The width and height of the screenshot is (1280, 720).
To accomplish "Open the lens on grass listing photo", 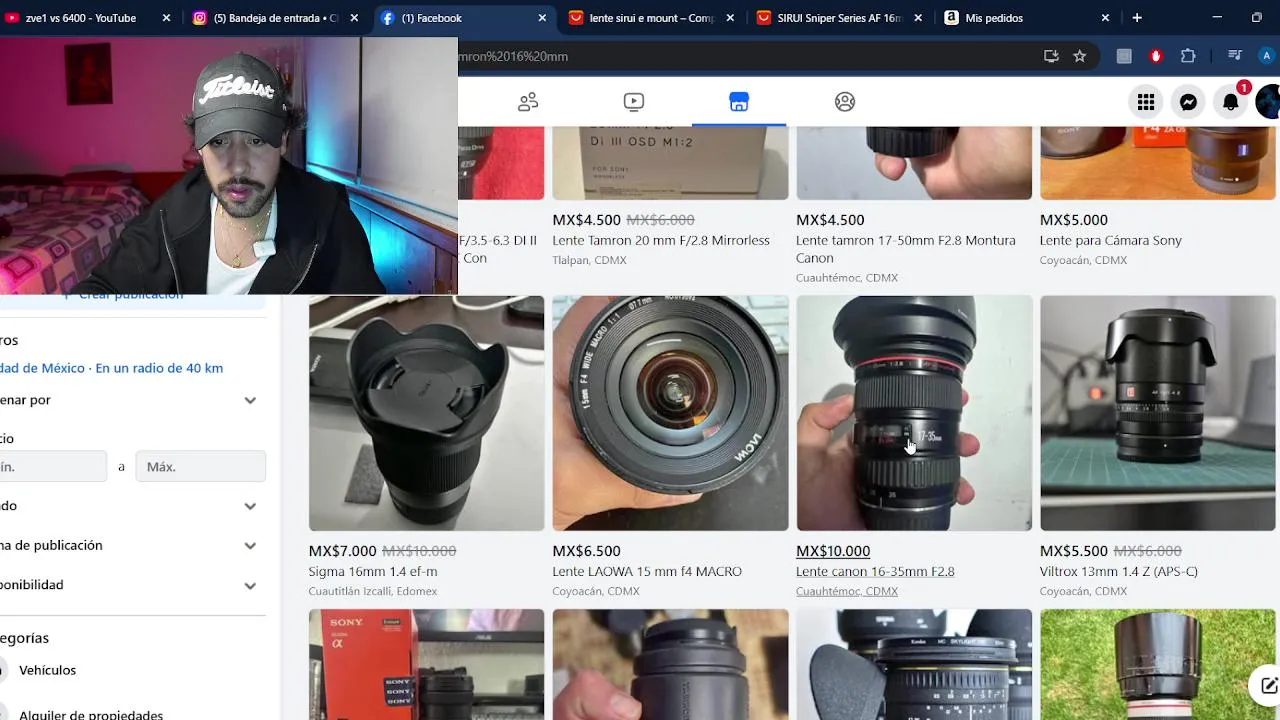I will click(1158, 665).
